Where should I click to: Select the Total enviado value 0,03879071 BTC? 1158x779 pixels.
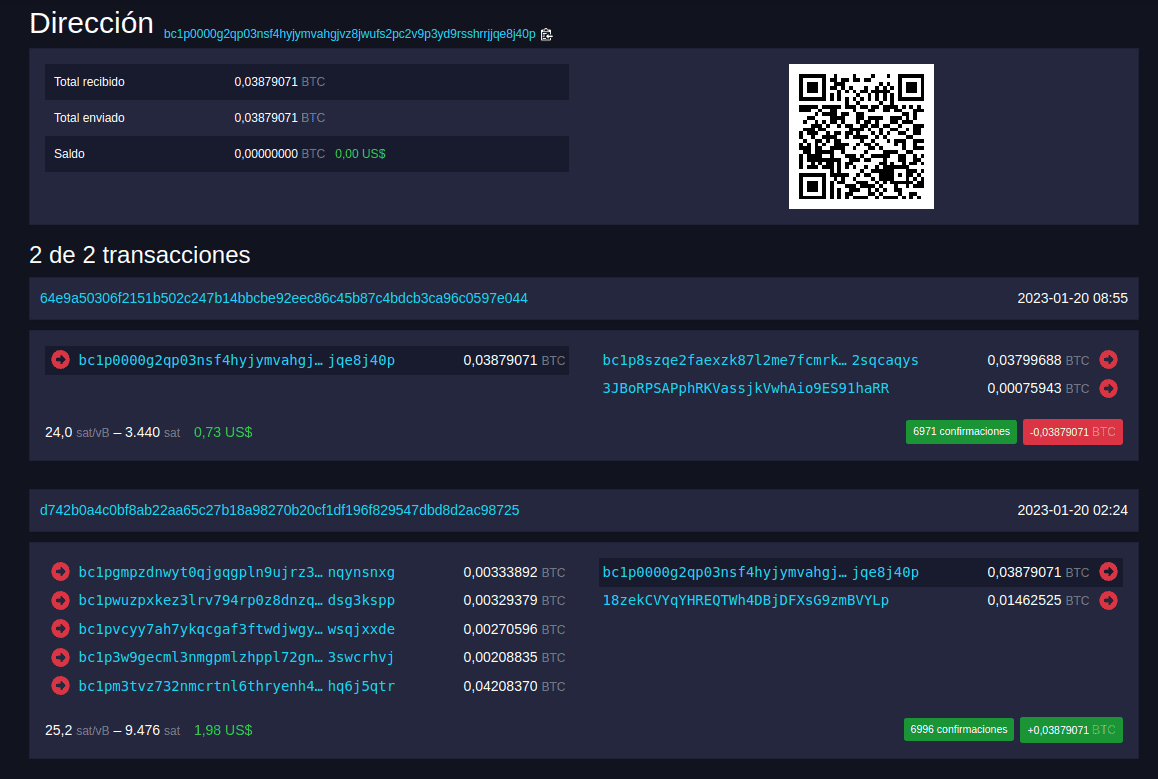click(x=279, y=118)
